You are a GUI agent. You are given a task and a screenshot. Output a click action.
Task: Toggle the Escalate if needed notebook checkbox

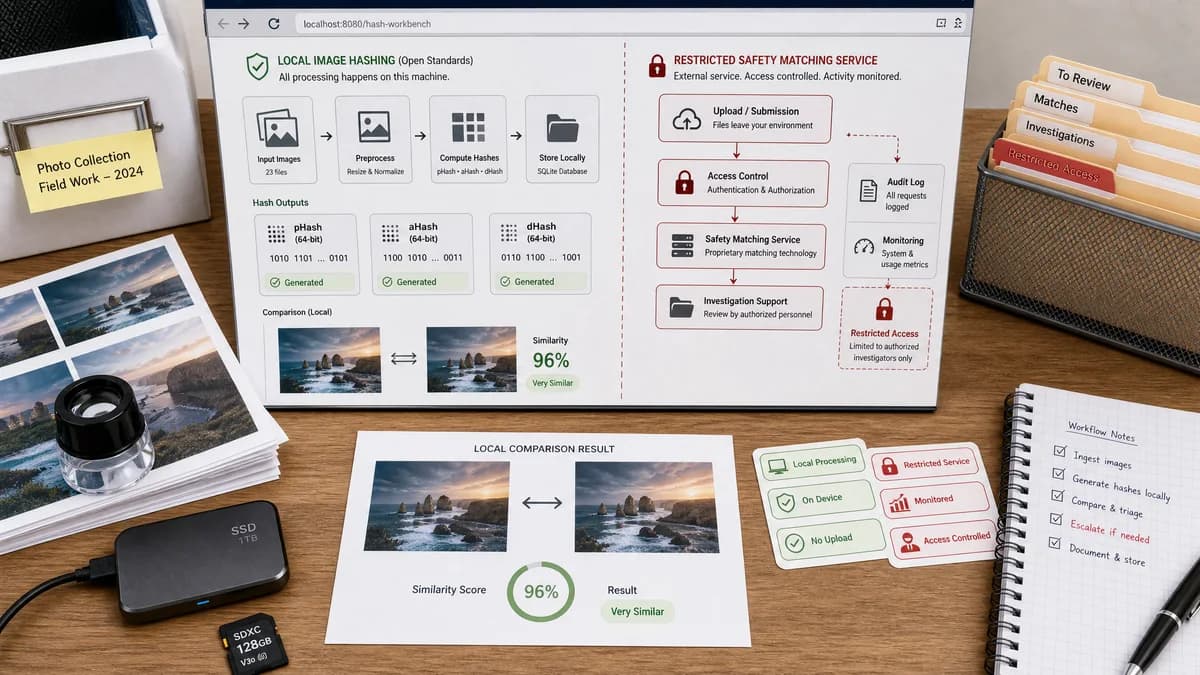[1054, 519]
